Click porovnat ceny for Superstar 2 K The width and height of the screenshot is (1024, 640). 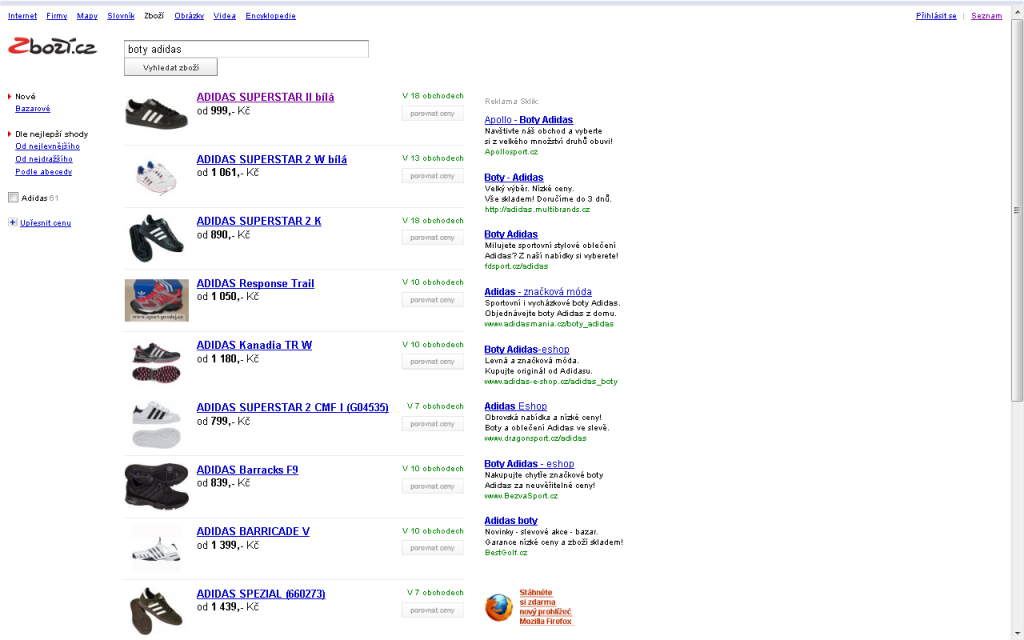pyautogui.click(x=432, y=238)
